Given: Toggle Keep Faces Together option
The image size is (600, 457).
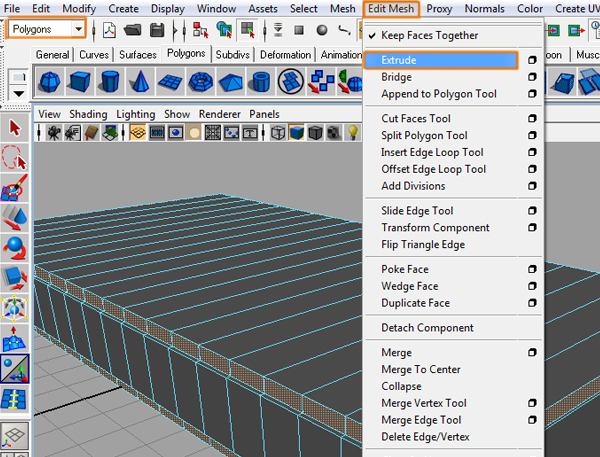Looking at the screenshot, I should [x=430, y=36].
